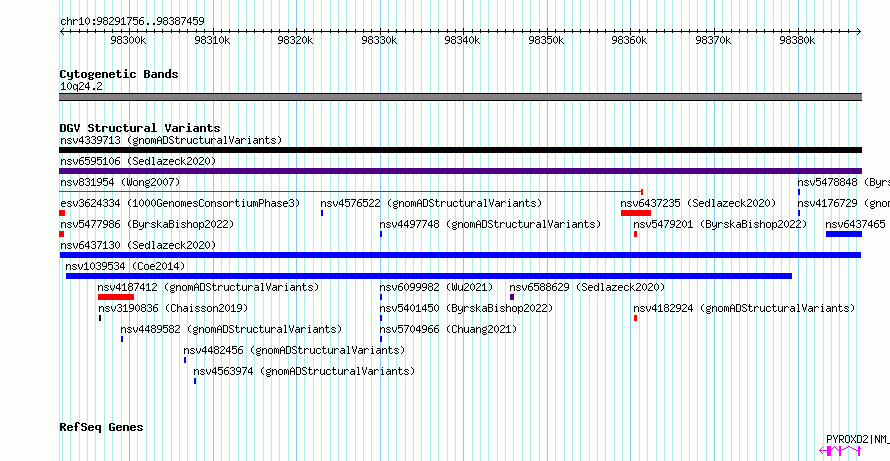Click the gray 10q24.2 cytogenetic band

[x=460, y=97]
